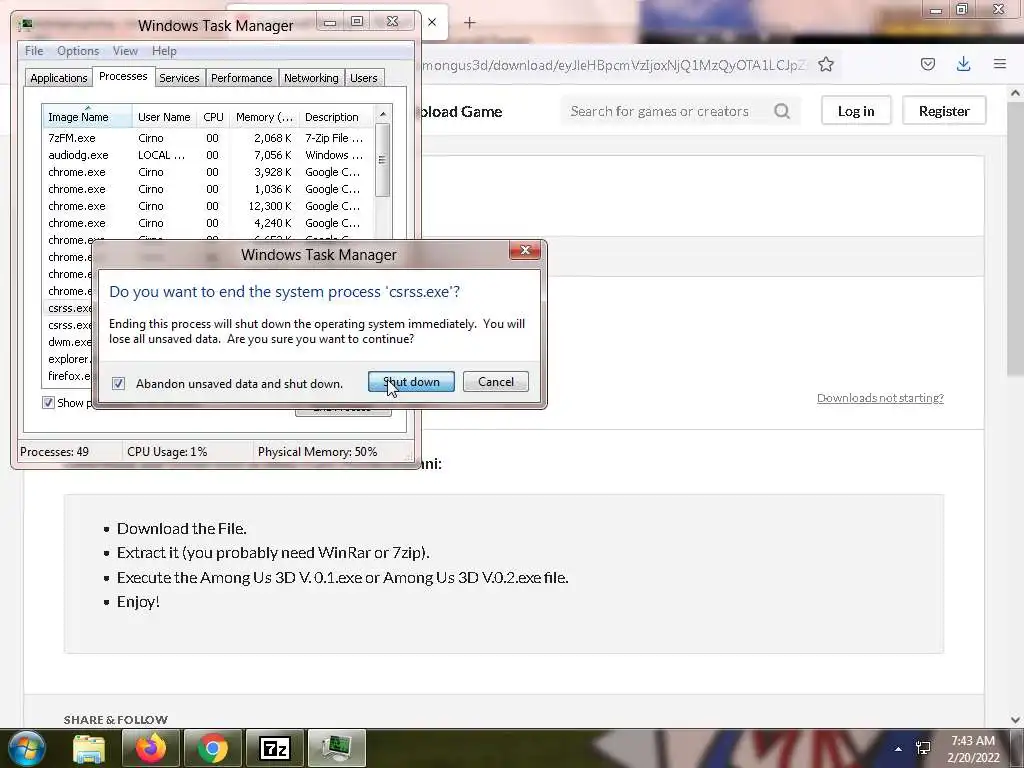Open the taskbar clock and date

coord(973,749)
